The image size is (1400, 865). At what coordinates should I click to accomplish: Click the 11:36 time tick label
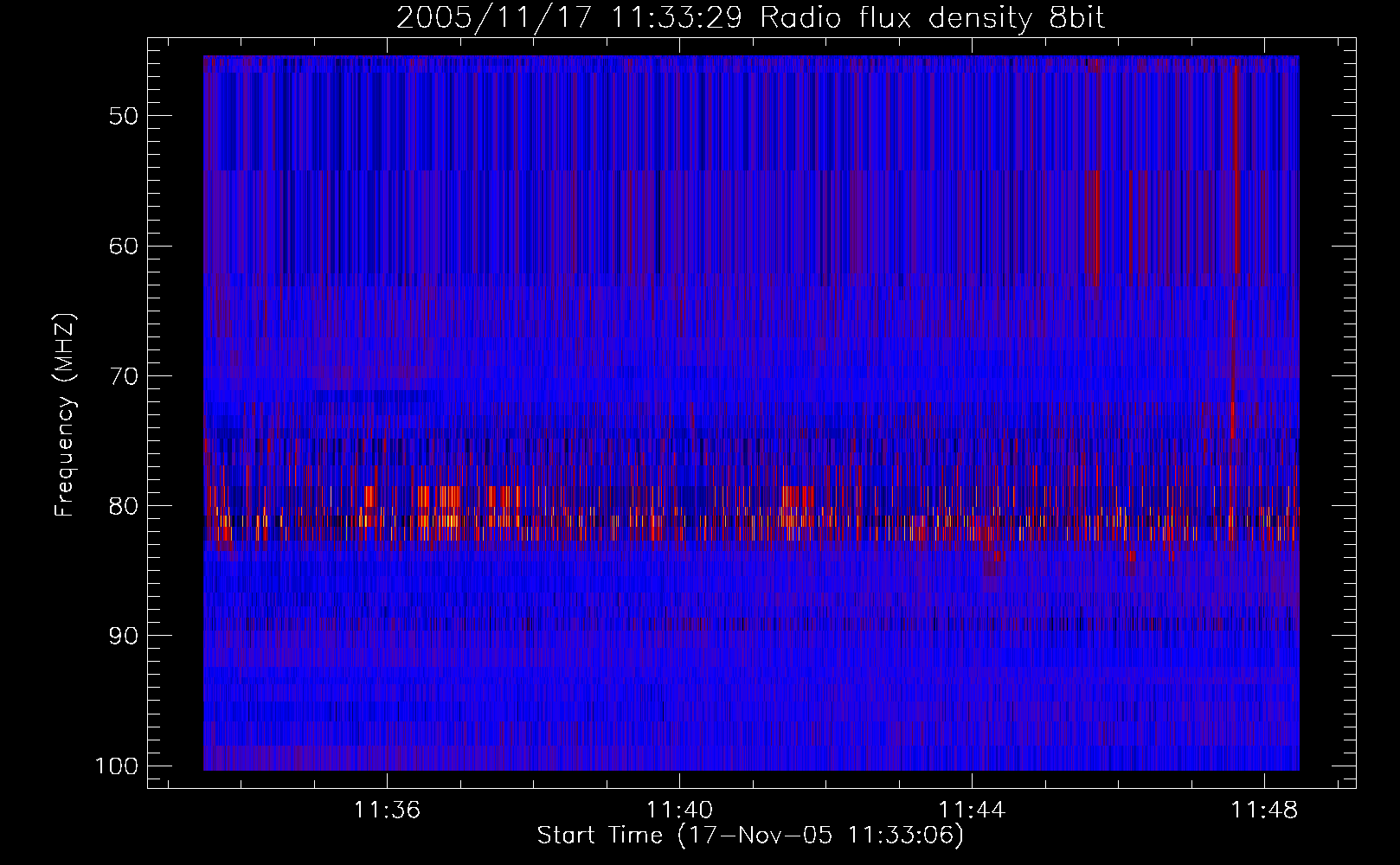(x=387, y=810)
